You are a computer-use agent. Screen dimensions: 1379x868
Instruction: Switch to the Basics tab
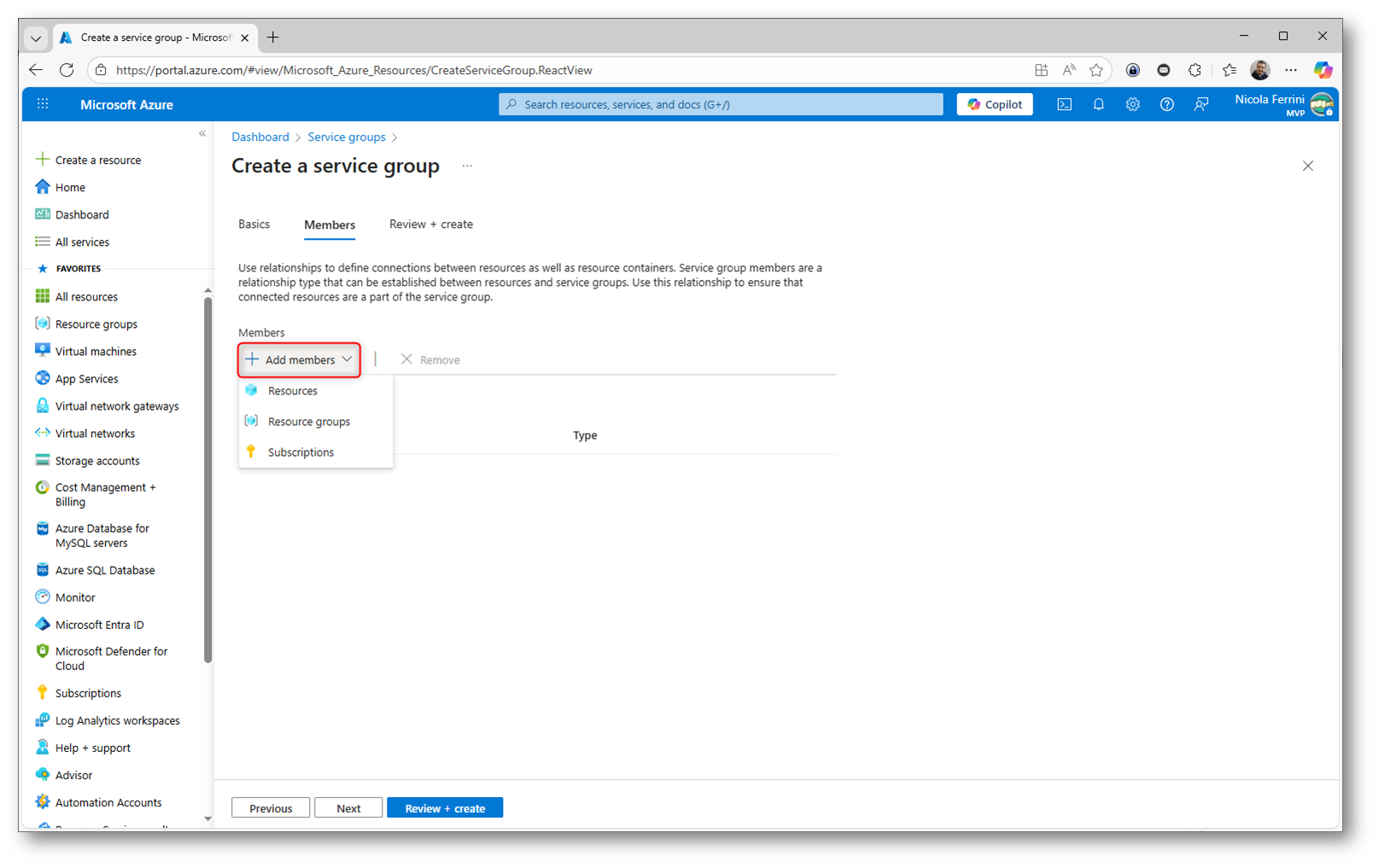pos(254,224)
